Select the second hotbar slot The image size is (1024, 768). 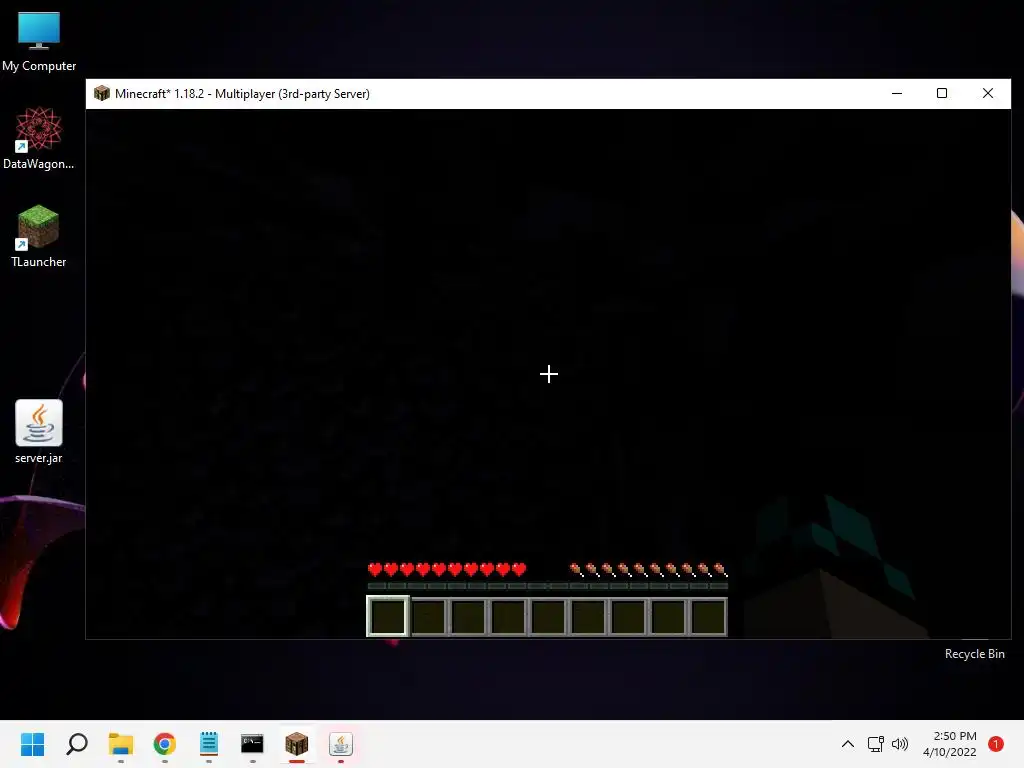pos(428,616)
